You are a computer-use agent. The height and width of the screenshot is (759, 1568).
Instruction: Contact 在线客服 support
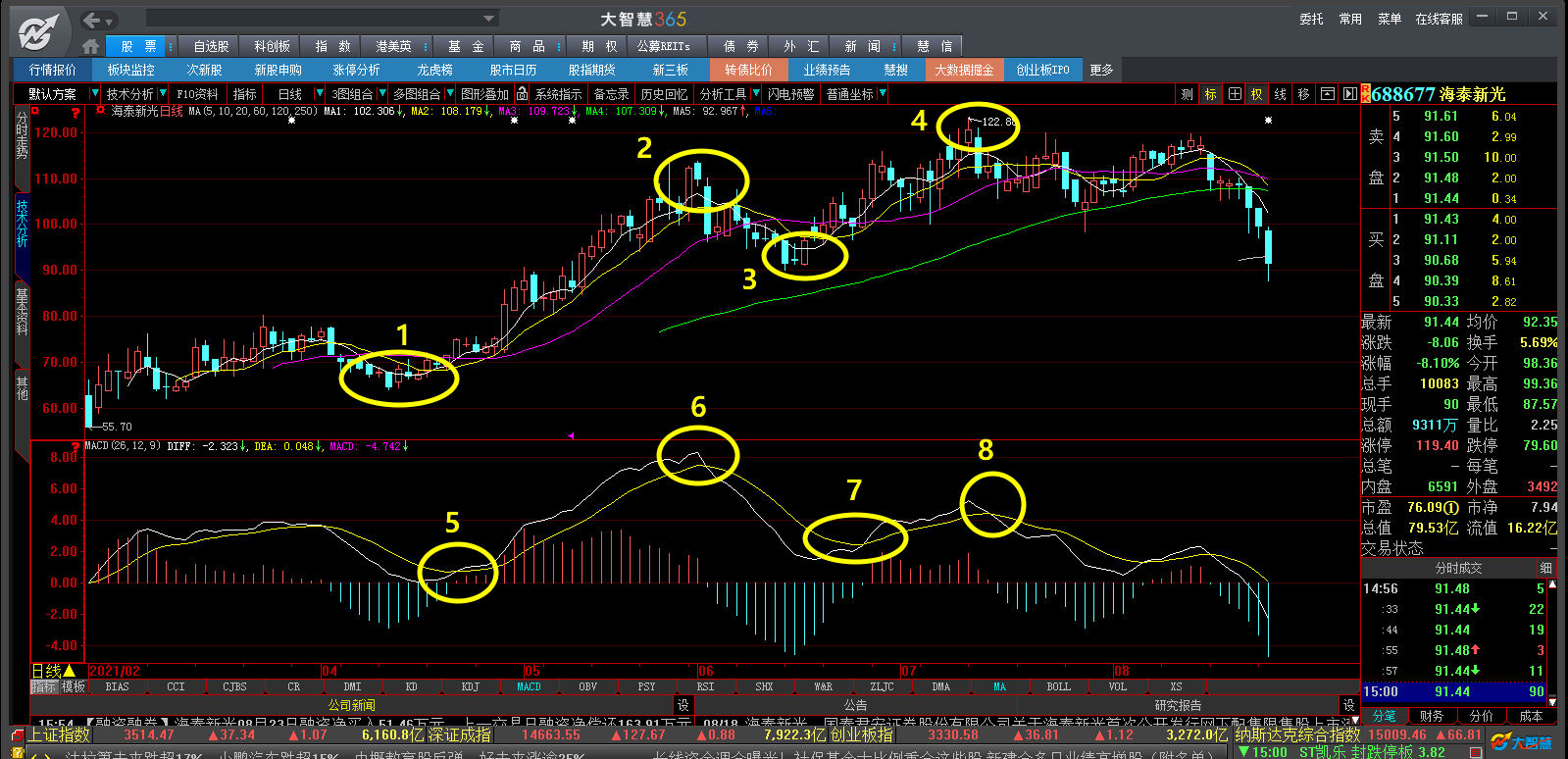click(1439, 19)
